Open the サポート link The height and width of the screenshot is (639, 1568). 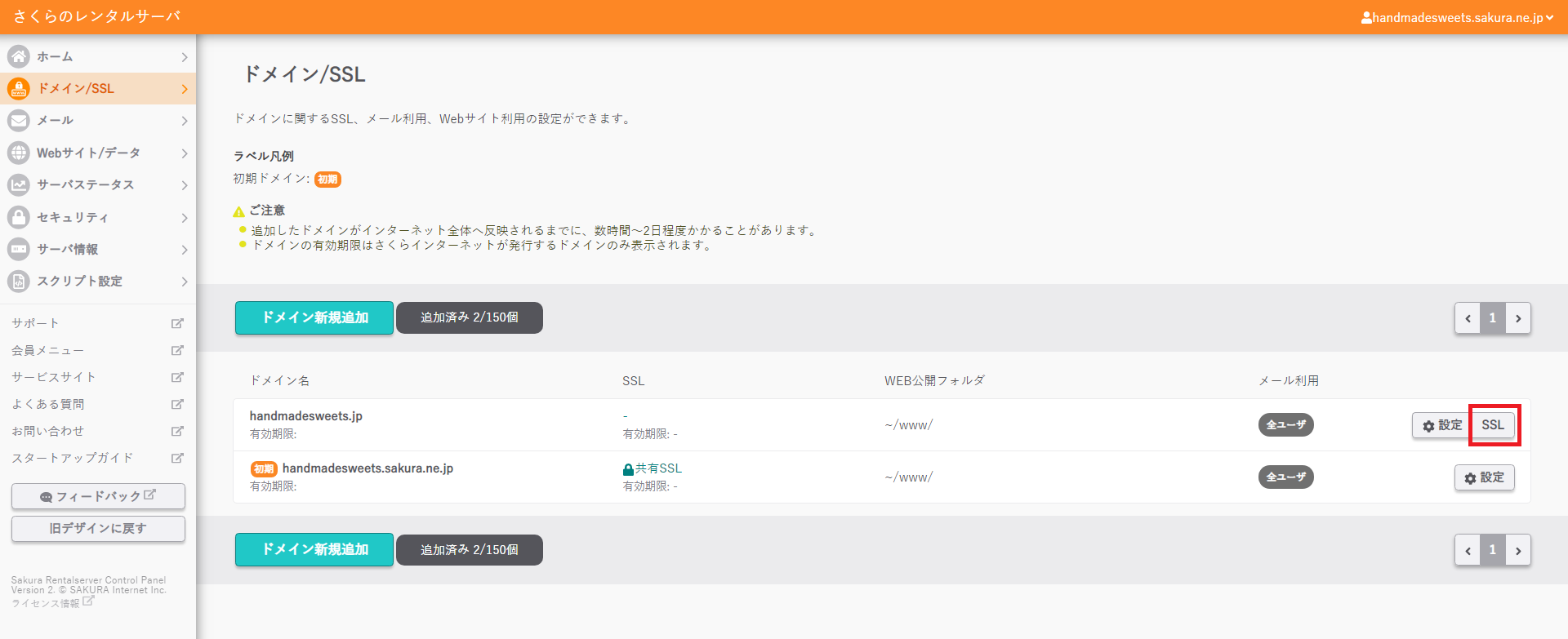pos(35,323)
